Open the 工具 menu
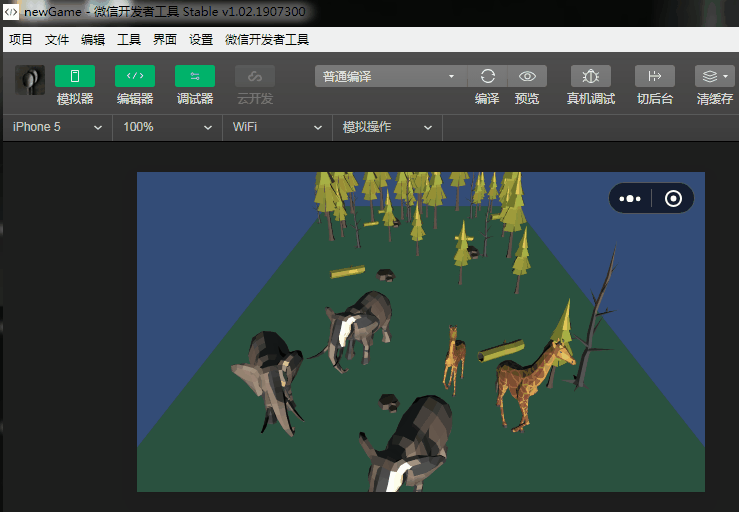The image size is (739, 512). (129, 40)
